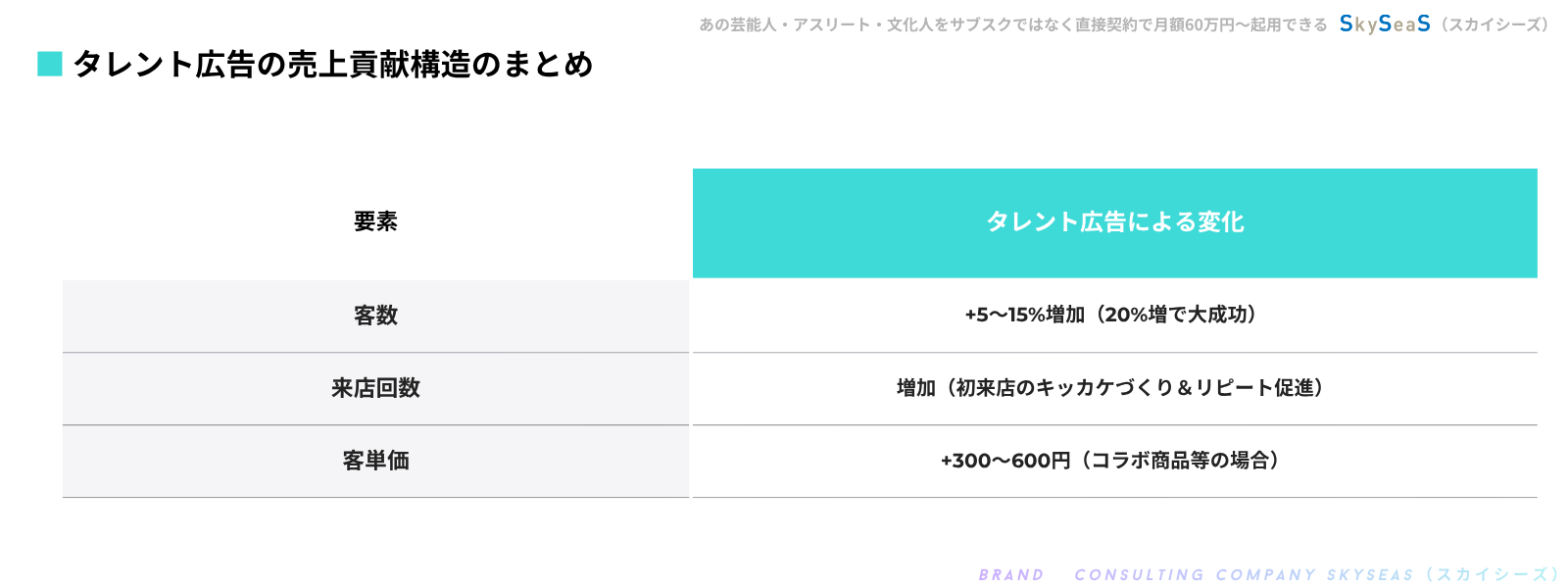Click the teal タレント広告による変化 header cell

(1114, 222)
